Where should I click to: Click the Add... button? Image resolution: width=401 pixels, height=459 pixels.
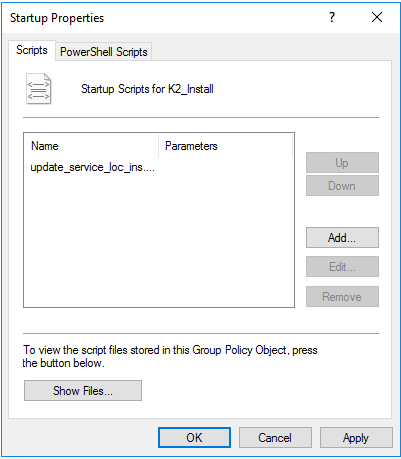342,238
